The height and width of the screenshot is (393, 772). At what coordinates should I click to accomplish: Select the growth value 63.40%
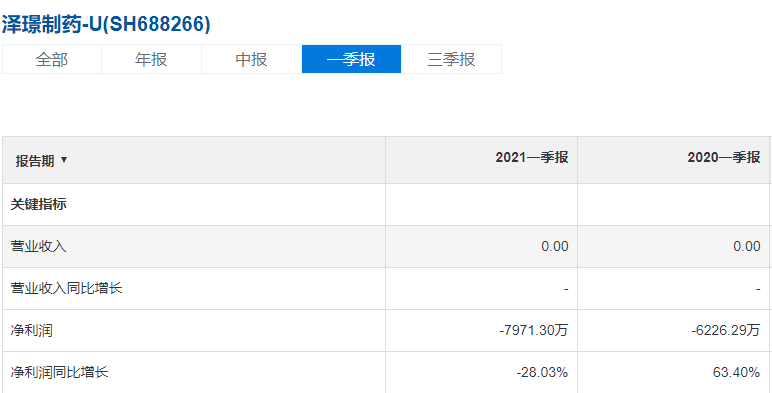pyautogui.click(x=737, y=372)
